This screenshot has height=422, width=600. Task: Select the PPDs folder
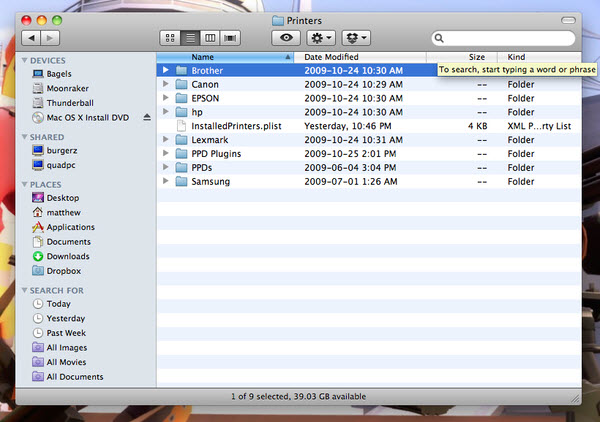[x=369, y=168]
